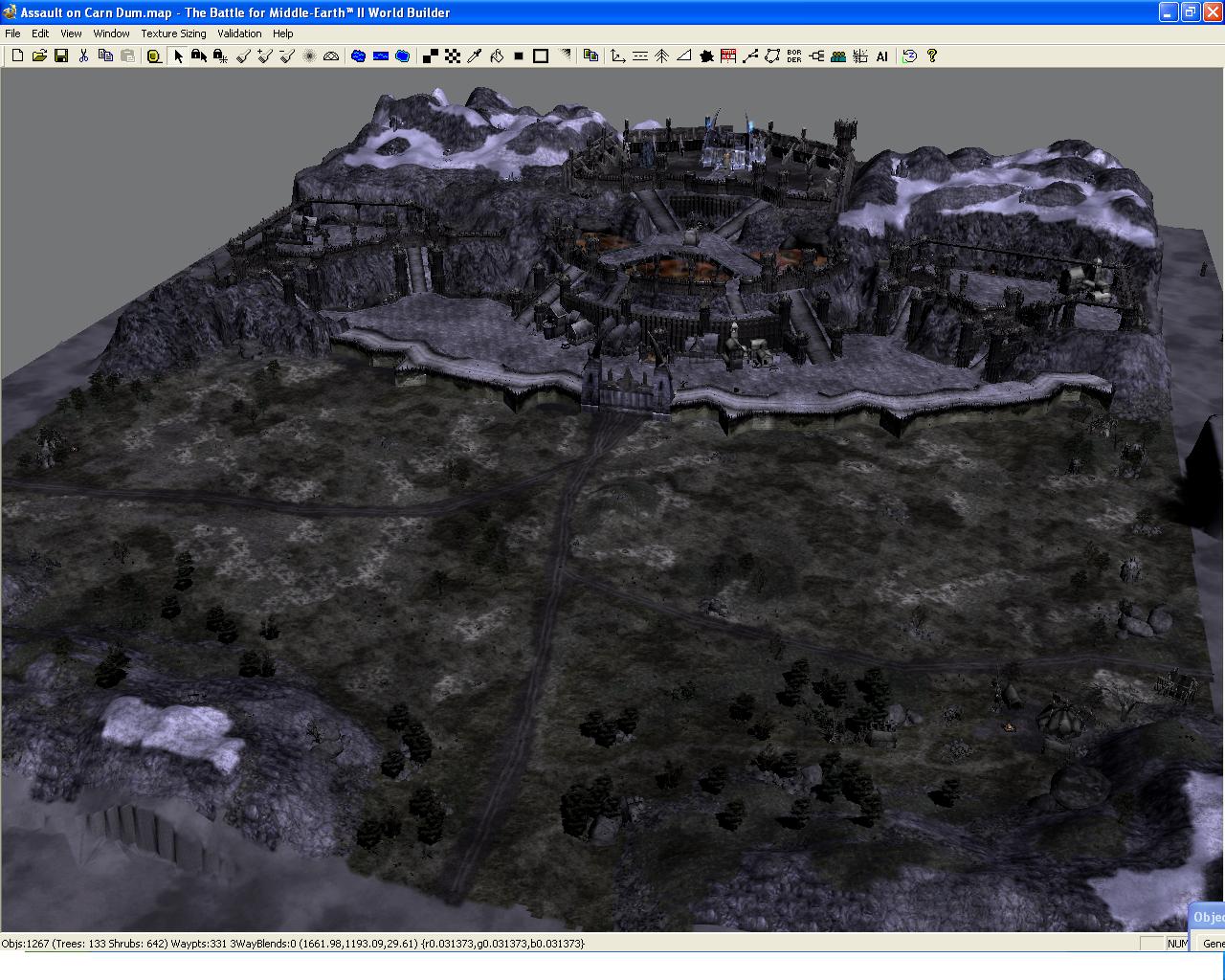Open the Edit menu

[x=40, y=33]
